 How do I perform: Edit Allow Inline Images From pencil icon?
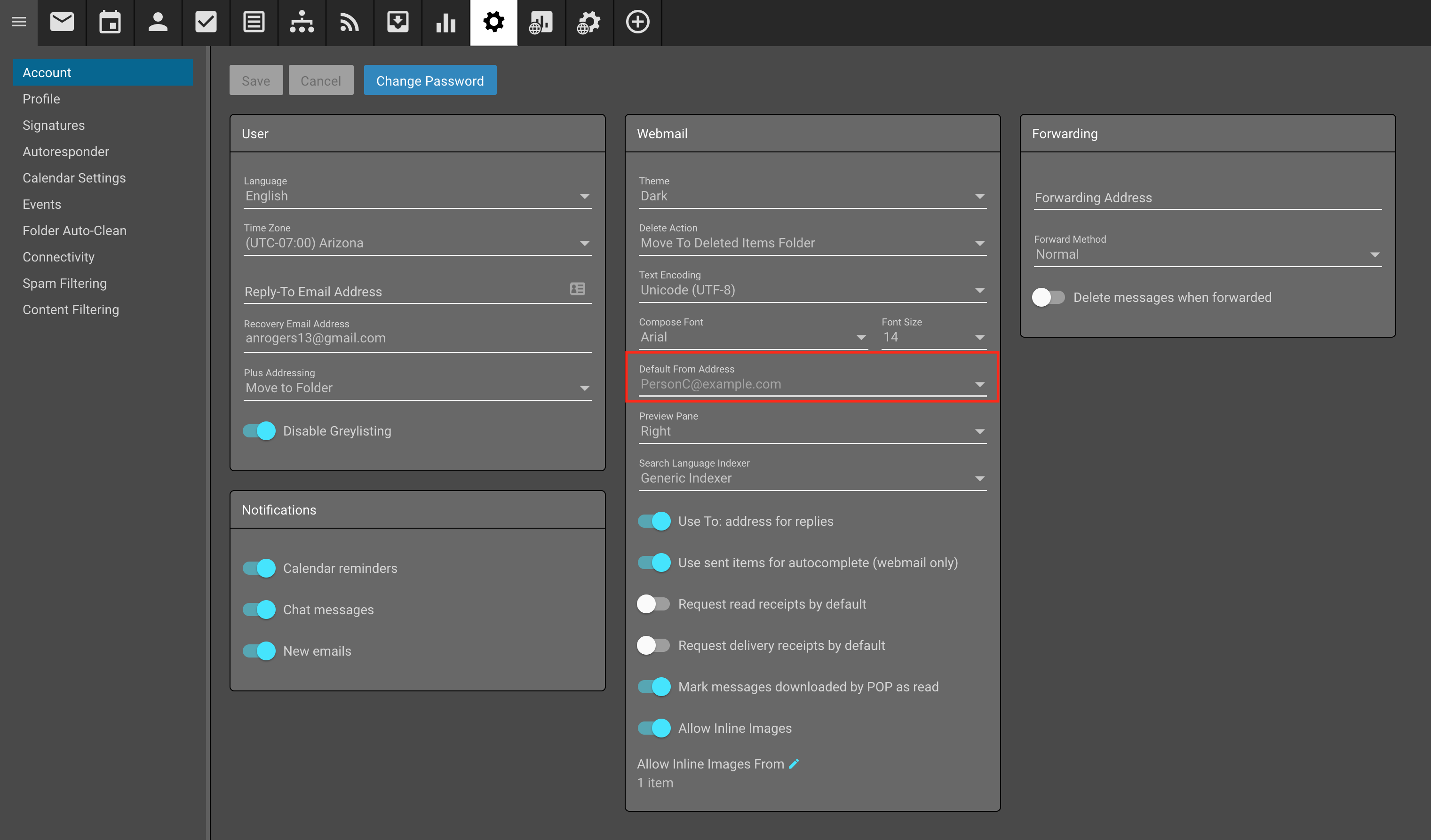click(794, 764)
